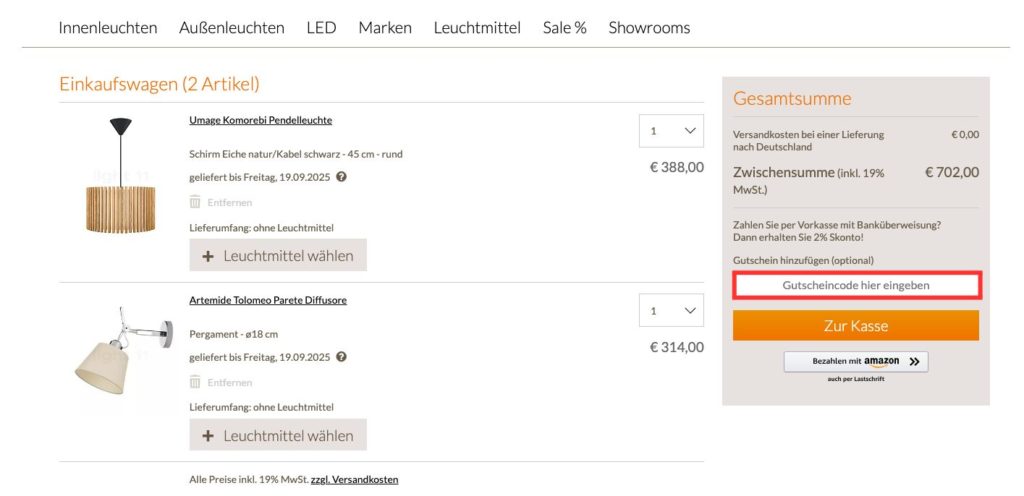The height and width of the screenshot is (496, 1024).
Task: Open the Außenleuchten menu
Action: (232, 27)
